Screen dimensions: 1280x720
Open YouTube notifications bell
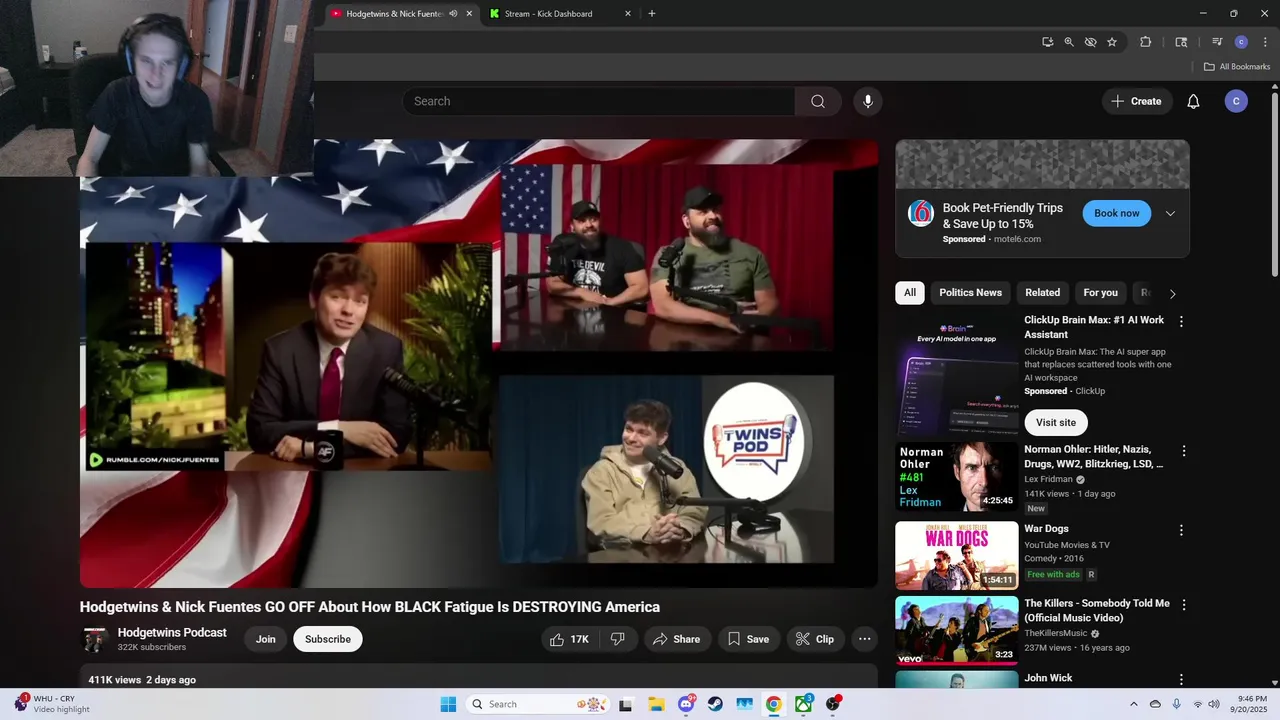1193,101
